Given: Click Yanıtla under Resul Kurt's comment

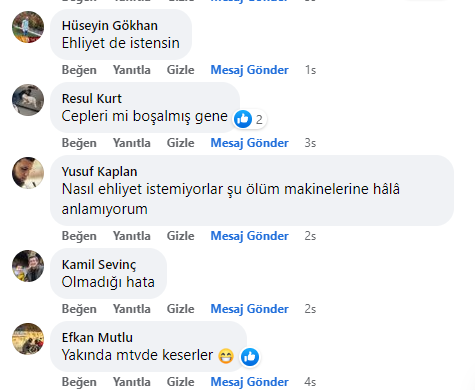Looking at the screenshot, I should 132,143.
